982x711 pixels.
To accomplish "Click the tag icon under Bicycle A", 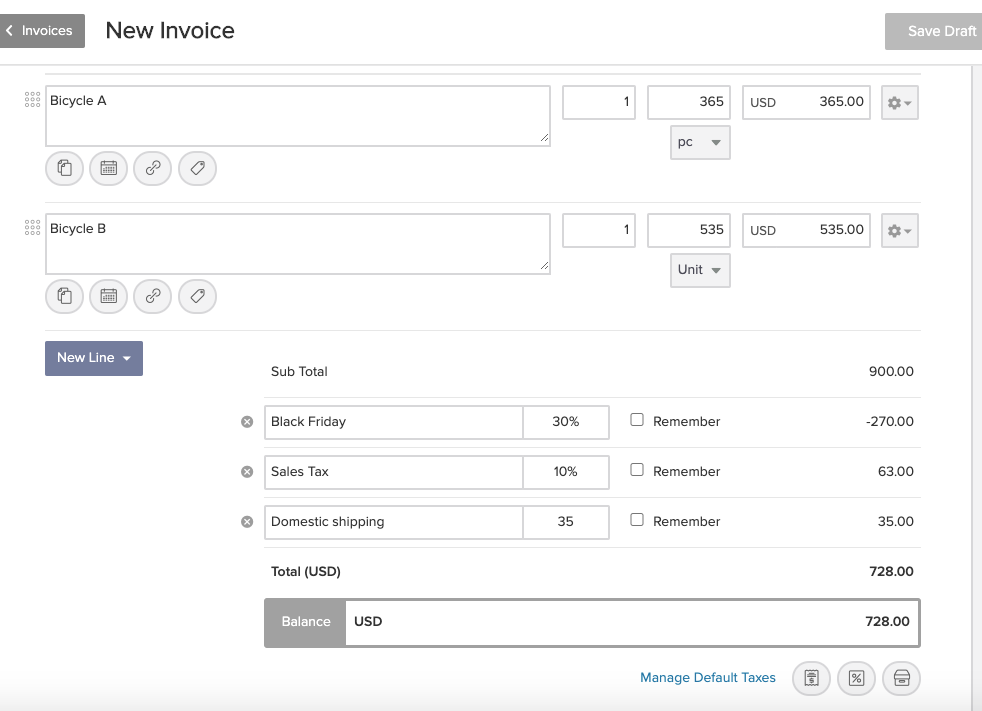I will point(197,169).
